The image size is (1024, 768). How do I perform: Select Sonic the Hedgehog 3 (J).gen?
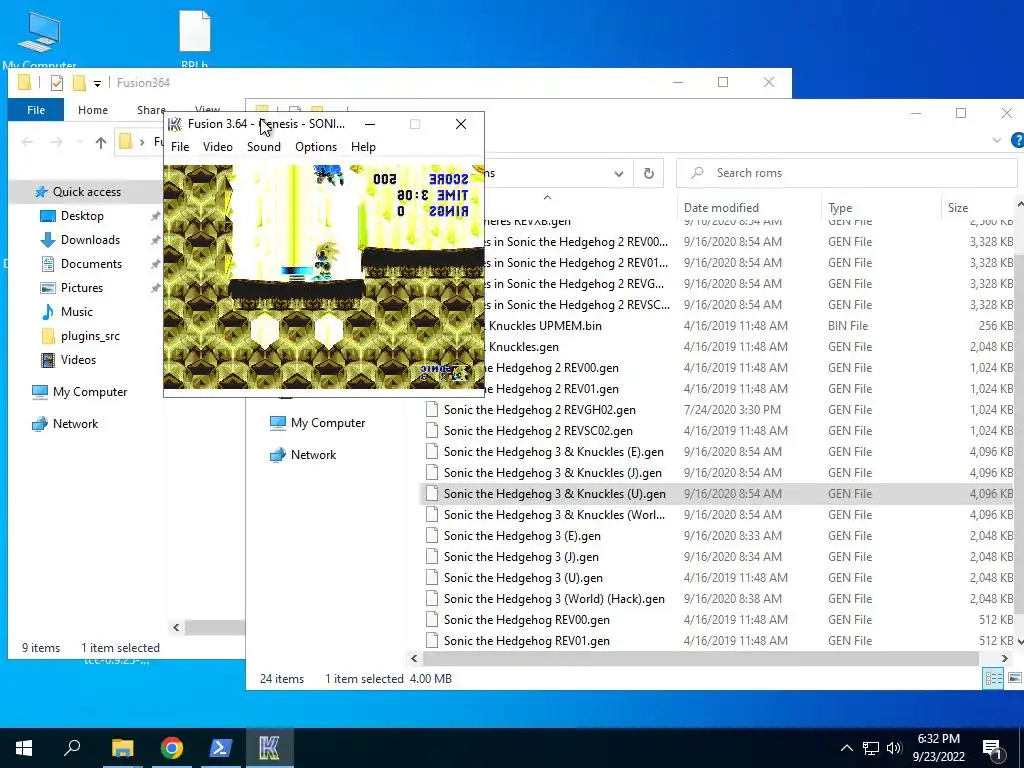click(x=520, y=557)
